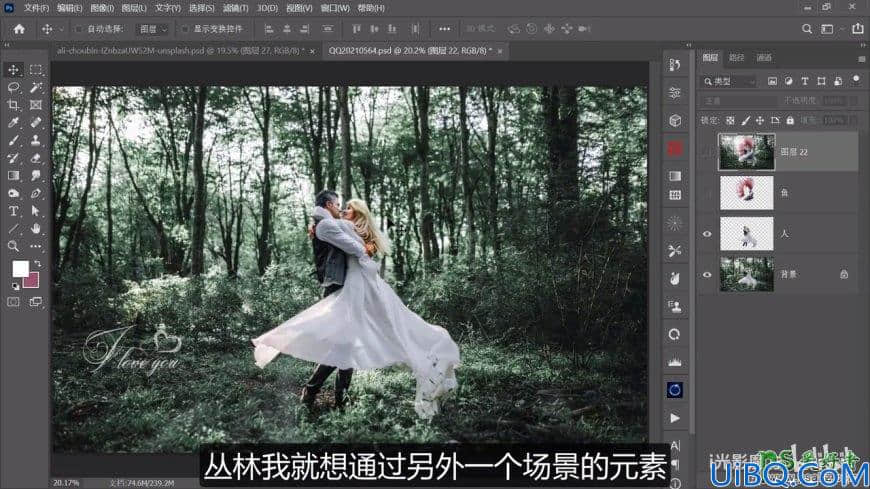Filter layers by pixel layers

[x=772, y=81]
